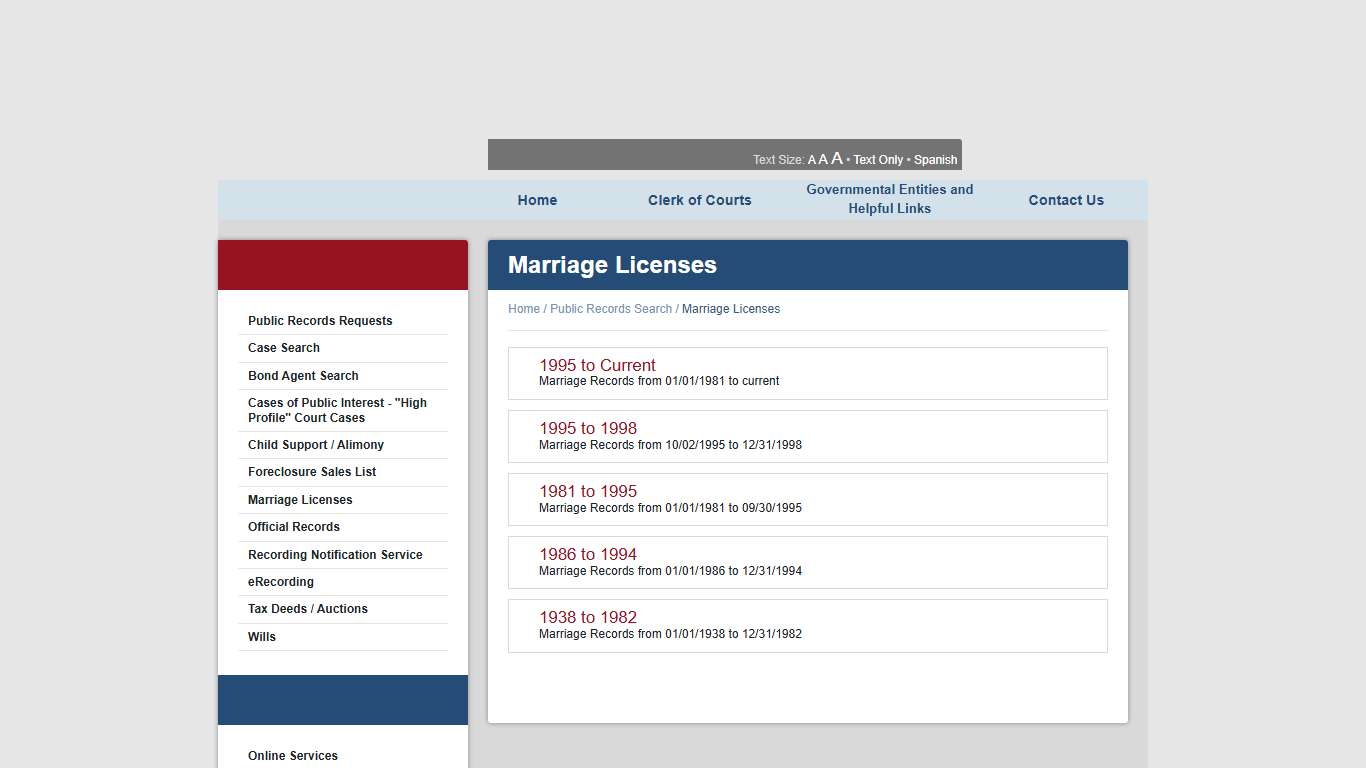1366x768 pixels.
Task: Open Bond Agent Search
Action: pos(303,375)
